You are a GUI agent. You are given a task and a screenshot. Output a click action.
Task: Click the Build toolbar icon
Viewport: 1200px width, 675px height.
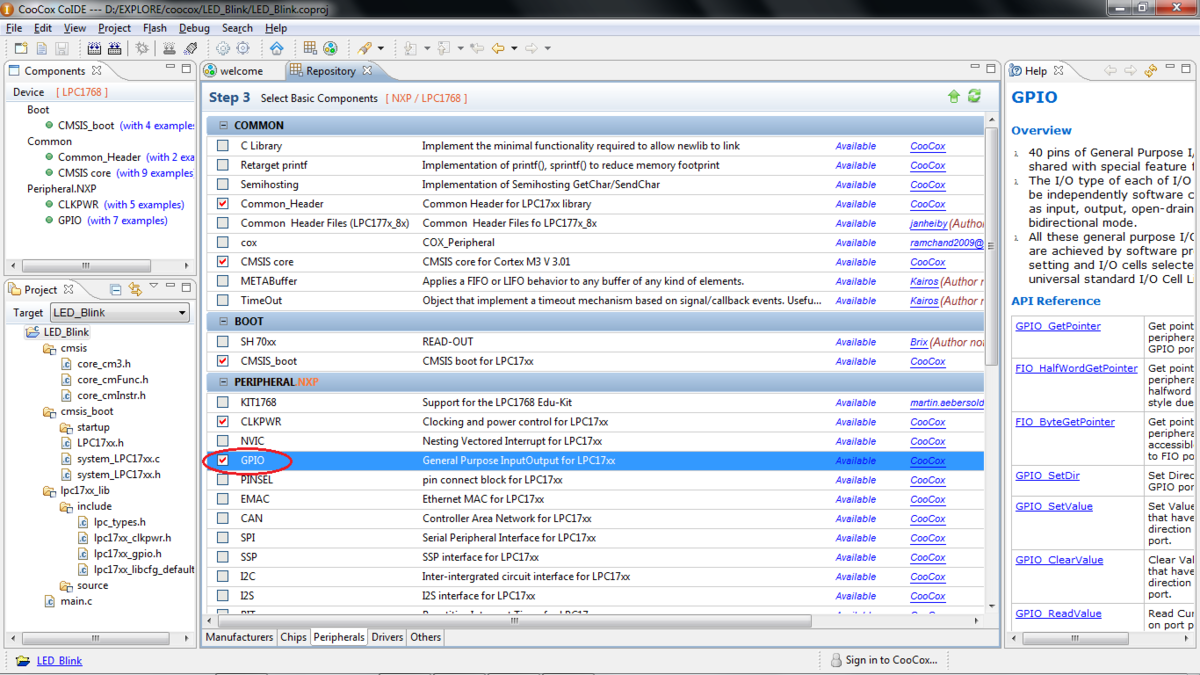(x=94, y=48)
